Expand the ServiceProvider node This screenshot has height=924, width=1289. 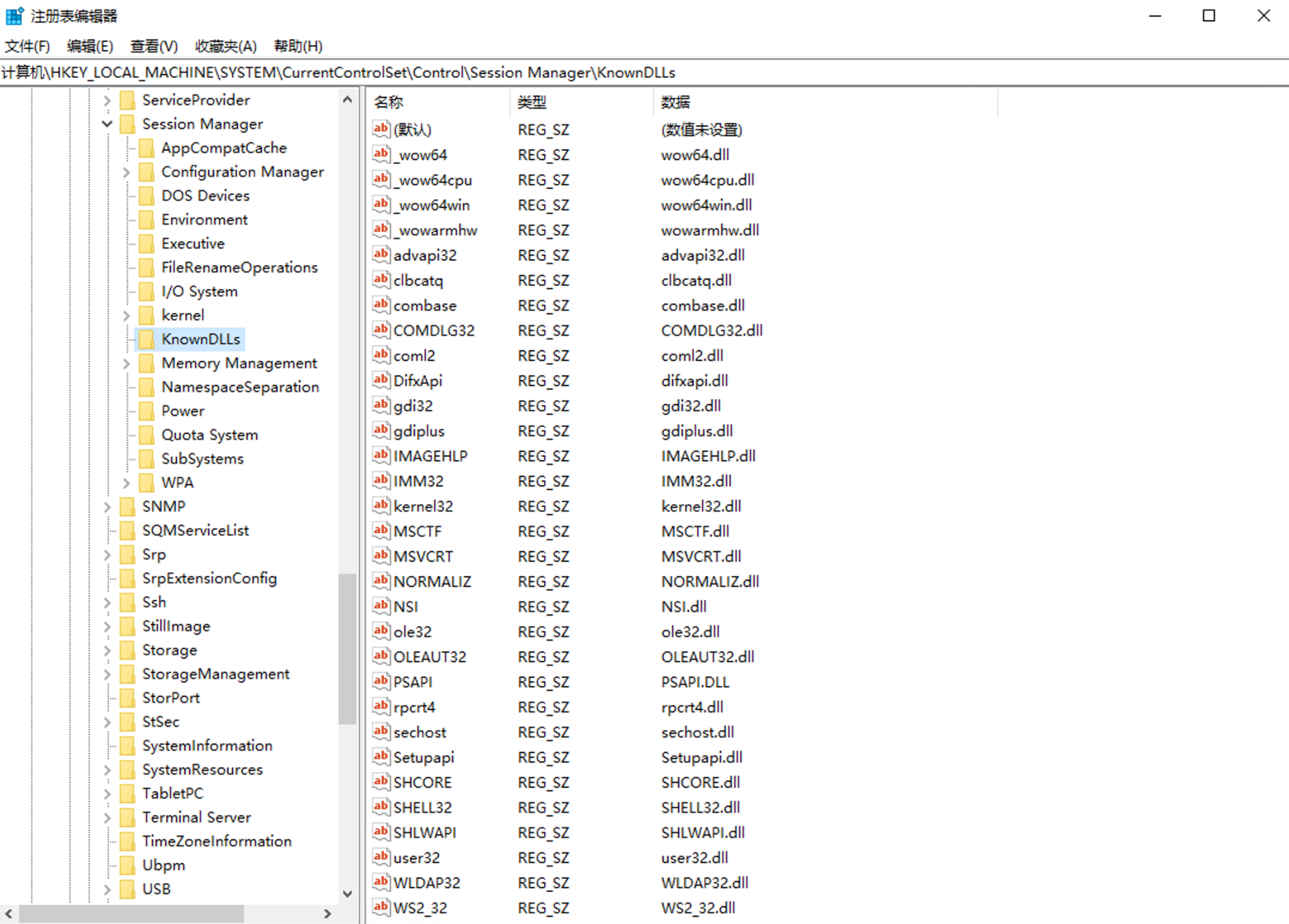pos(107,100)
